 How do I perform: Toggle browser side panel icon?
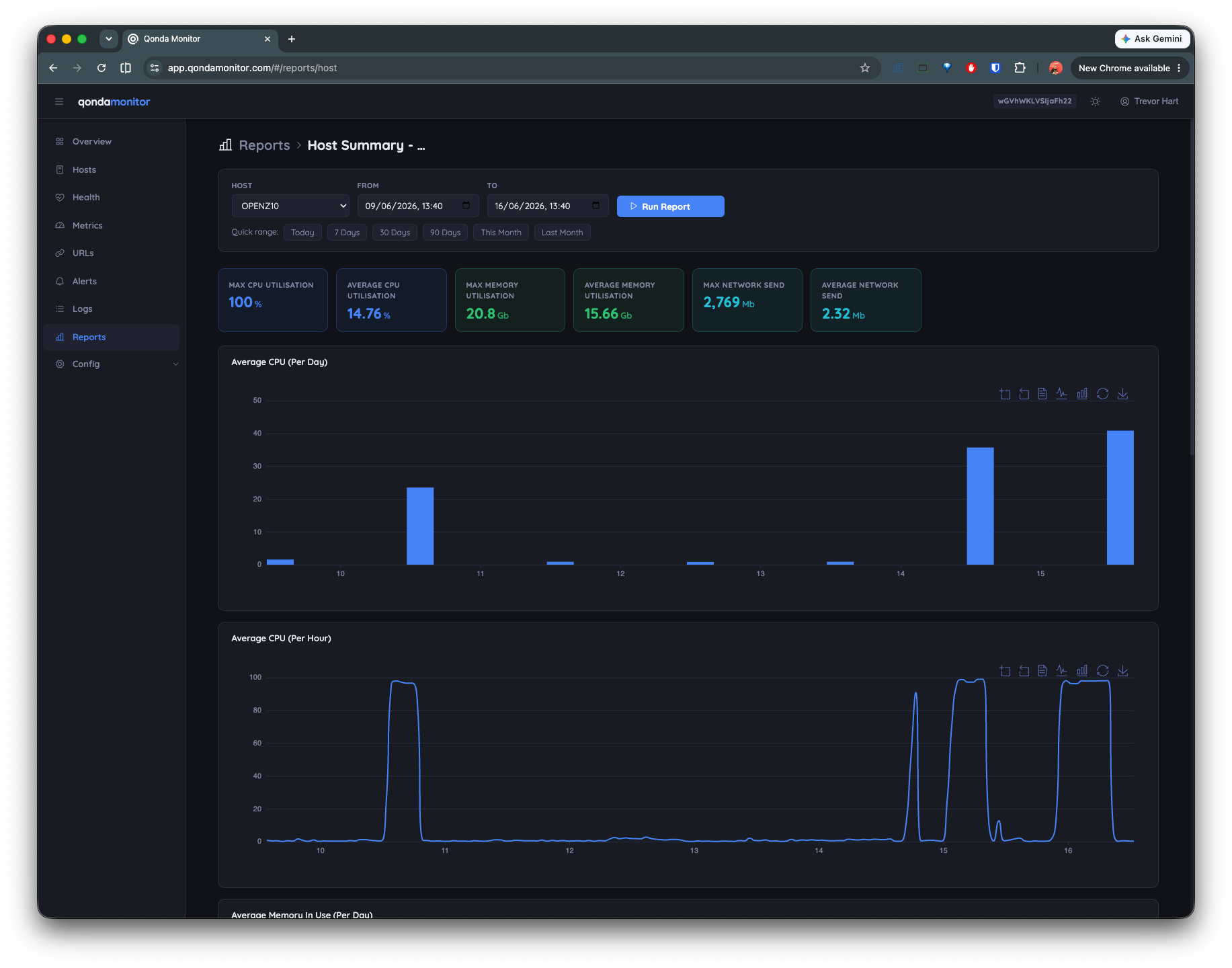pyautogui.click(x=126, y=68)
